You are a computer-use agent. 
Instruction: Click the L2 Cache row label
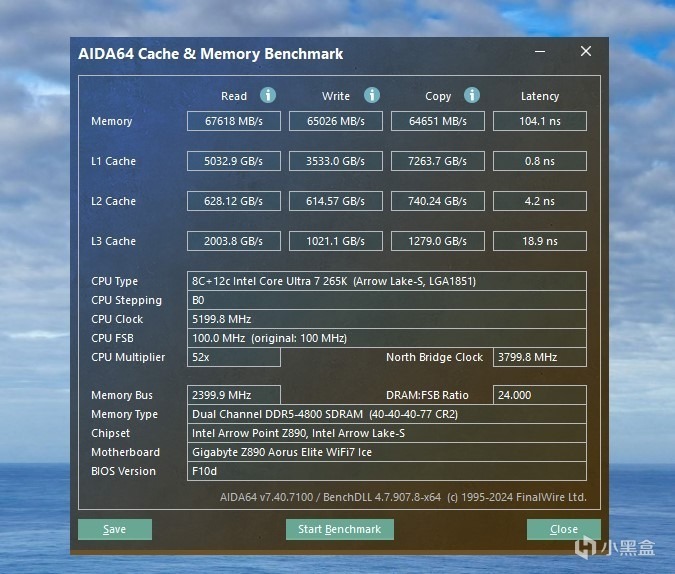[113, 201]
